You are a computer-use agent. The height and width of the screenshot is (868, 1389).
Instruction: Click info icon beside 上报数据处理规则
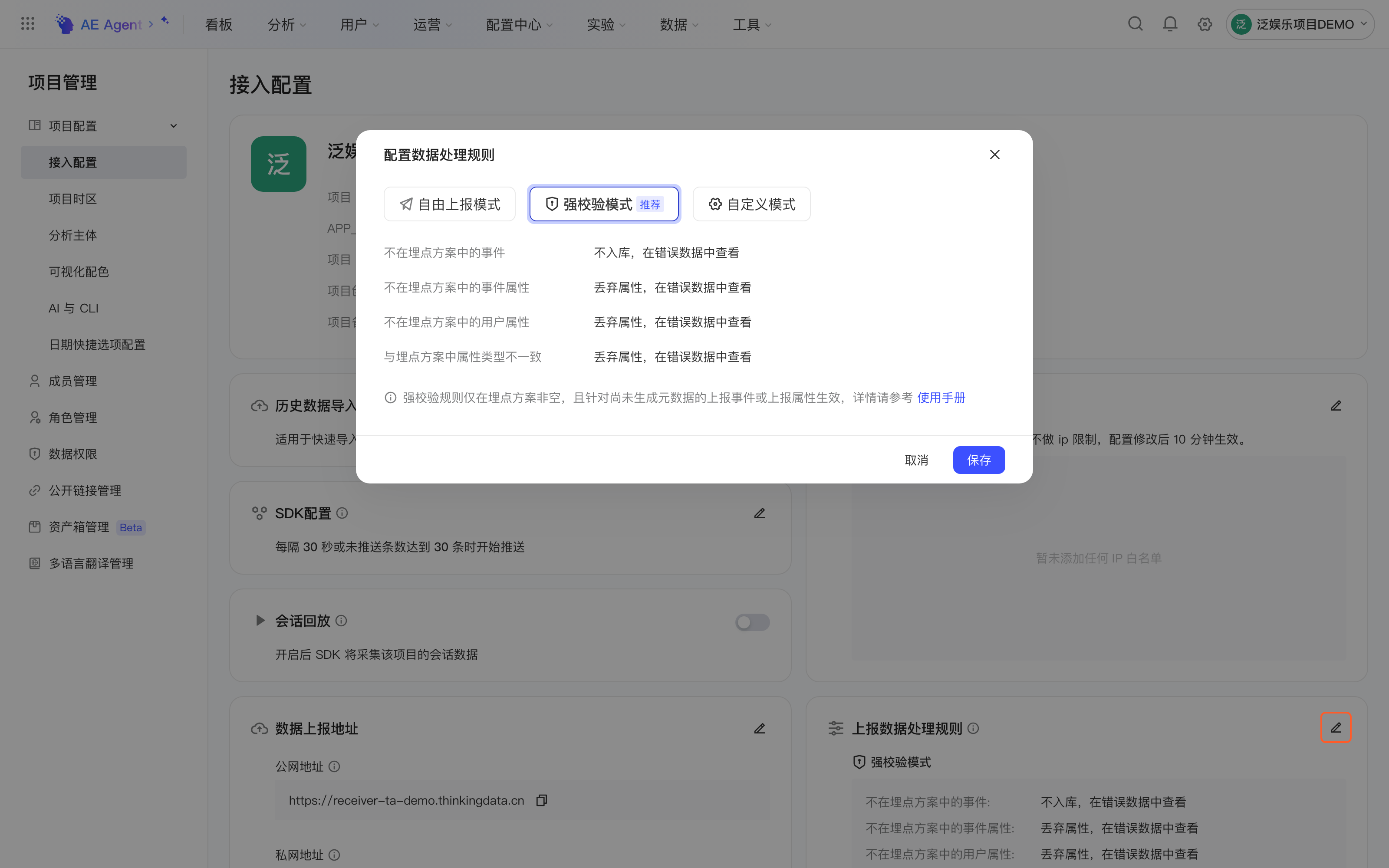coord(973,729)
